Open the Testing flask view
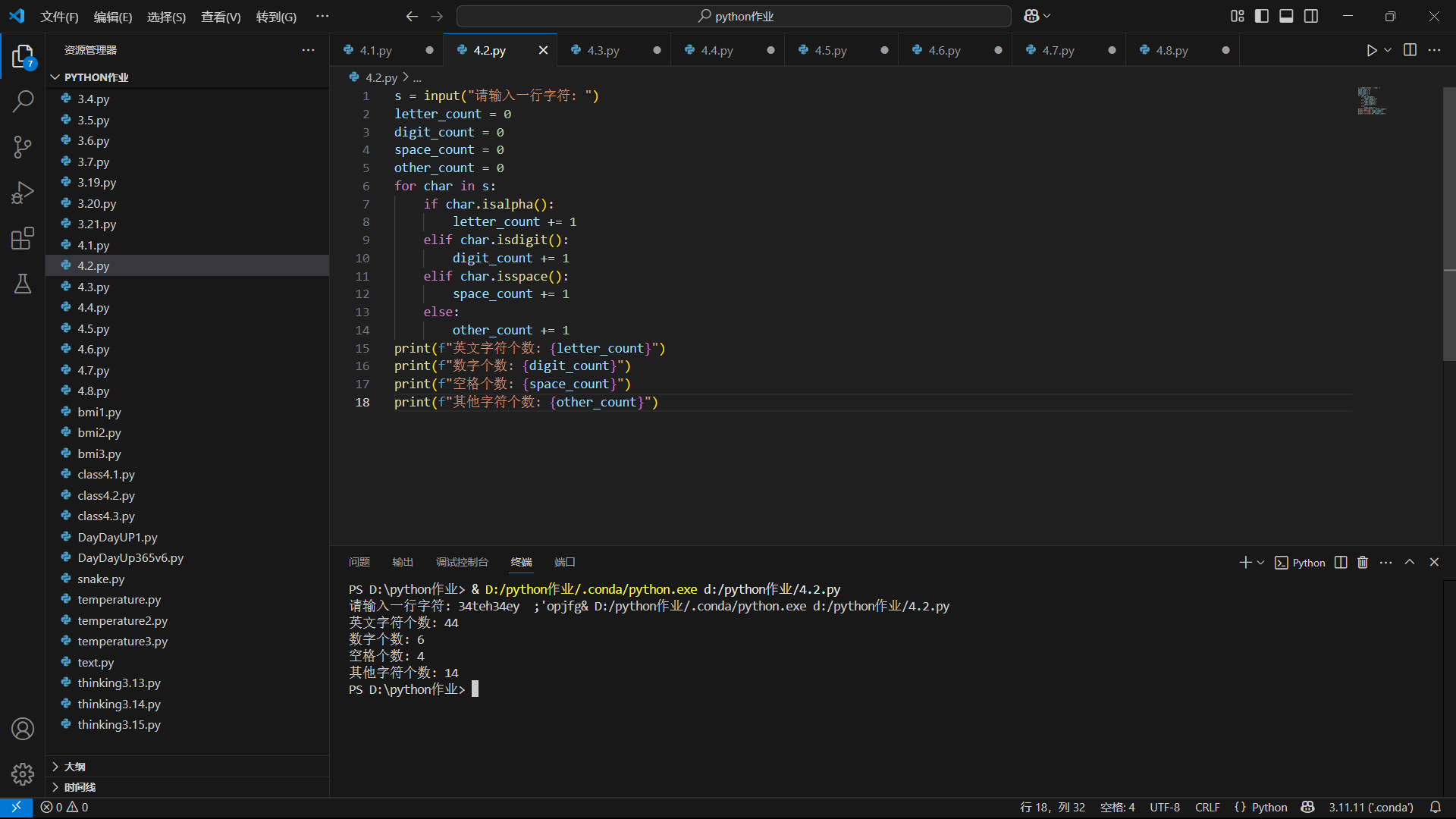Image resolution: width=1456 pixels, height=819 pixels. [x=23, y=284]
